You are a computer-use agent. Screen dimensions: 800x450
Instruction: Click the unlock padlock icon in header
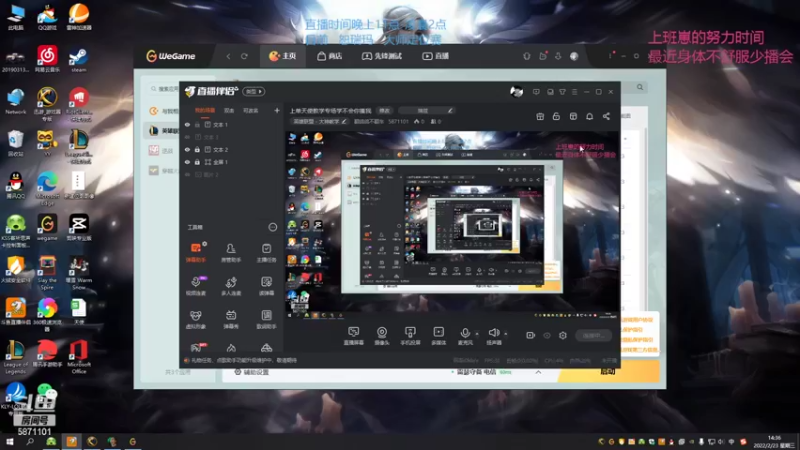(x=556, y=116)
